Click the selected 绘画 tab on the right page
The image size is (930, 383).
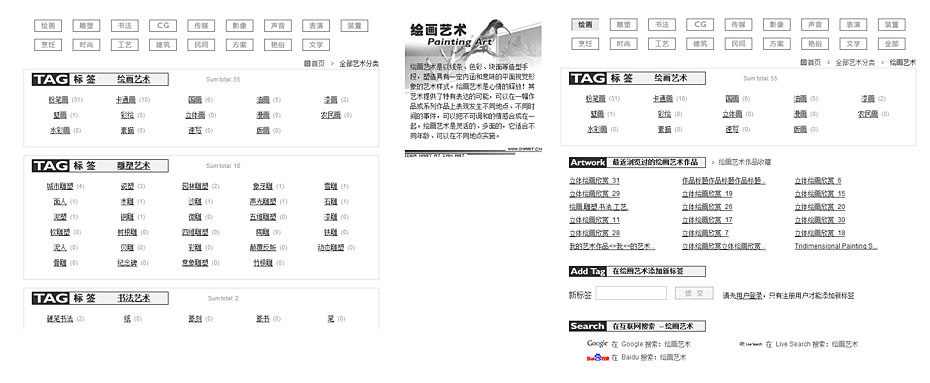point(585,25)
